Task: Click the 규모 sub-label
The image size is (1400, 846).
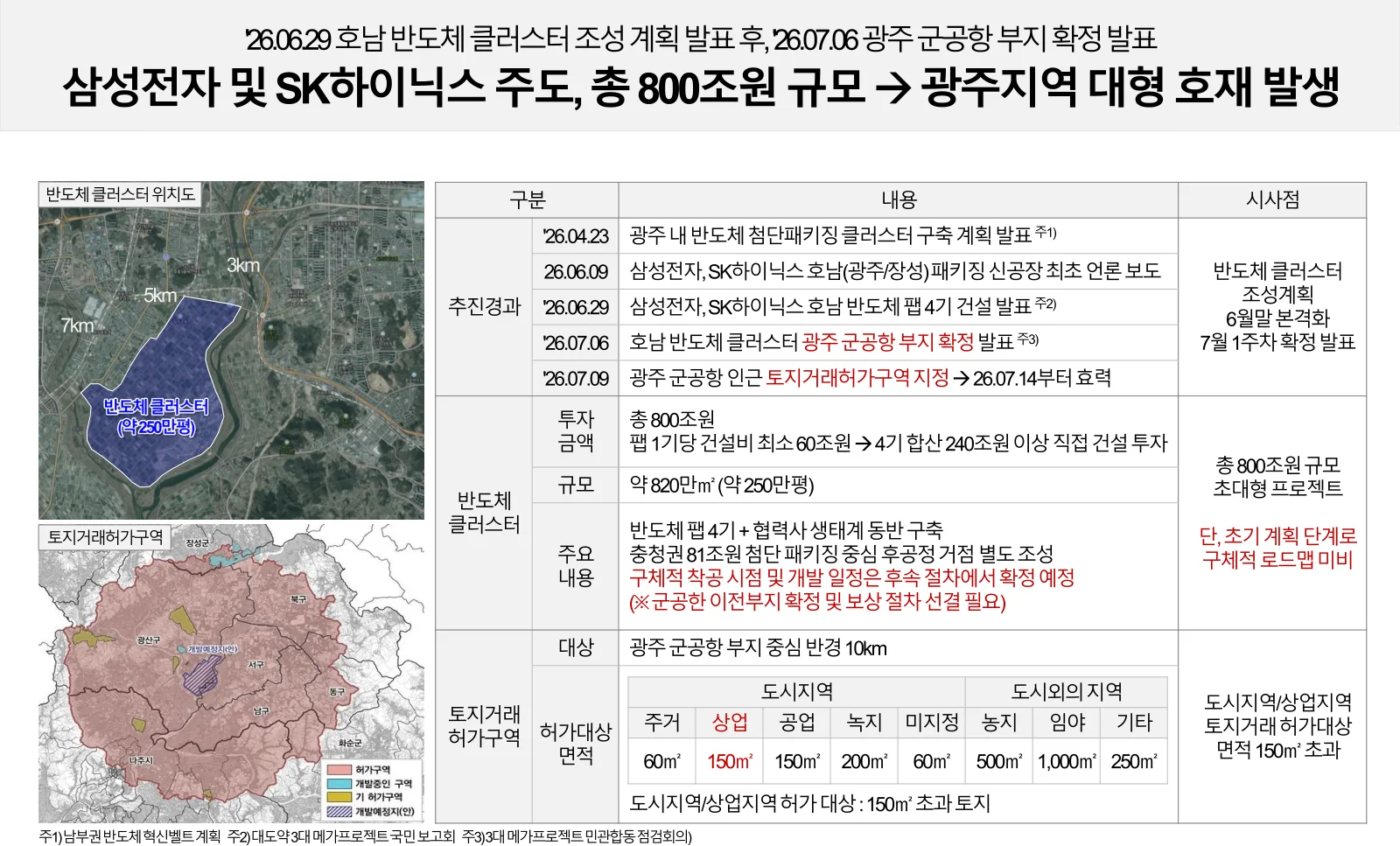Action: coord(576,485)
